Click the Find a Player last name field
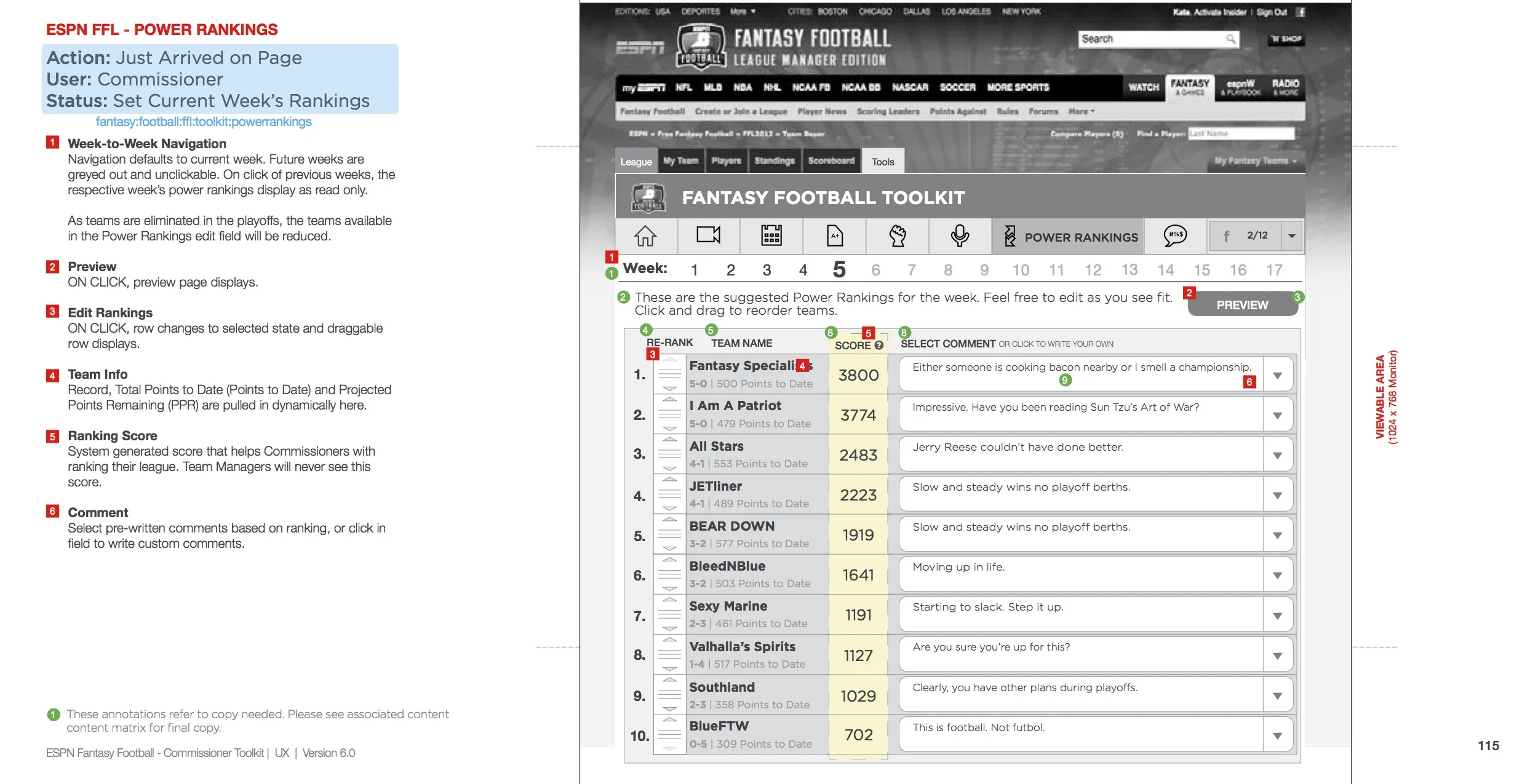 [1241, 133]
